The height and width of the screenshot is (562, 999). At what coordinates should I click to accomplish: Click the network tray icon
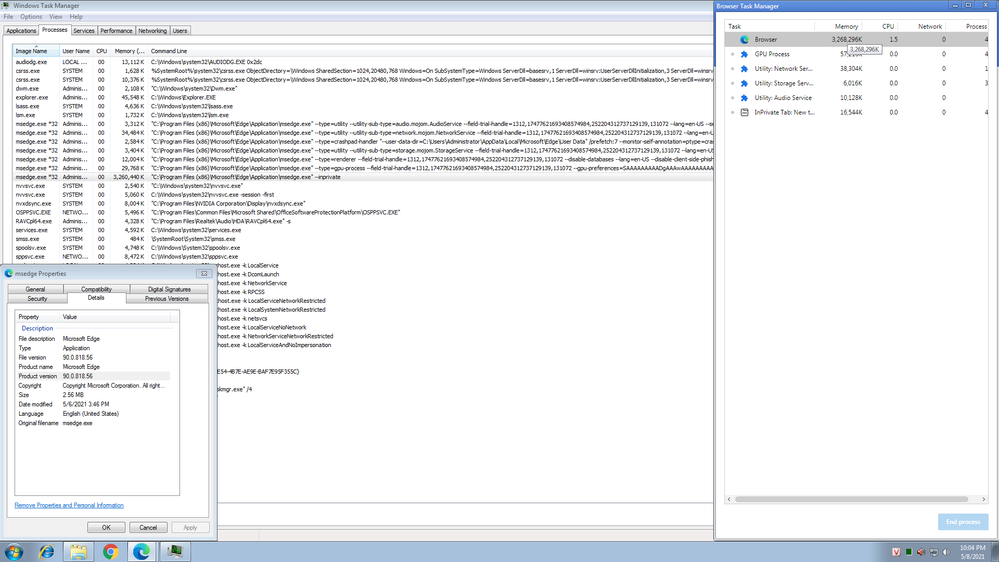[x=933, y=552]
